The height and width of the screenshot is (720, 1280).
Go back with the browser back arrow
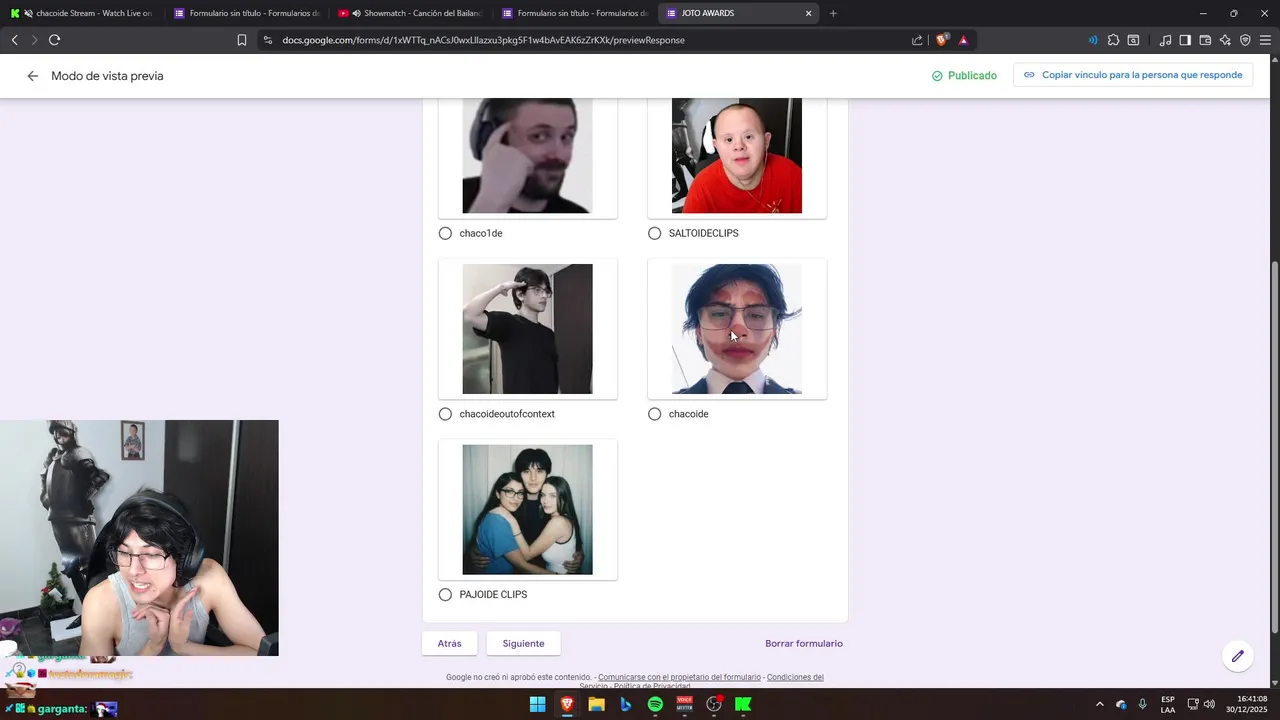tap(14, 40)
